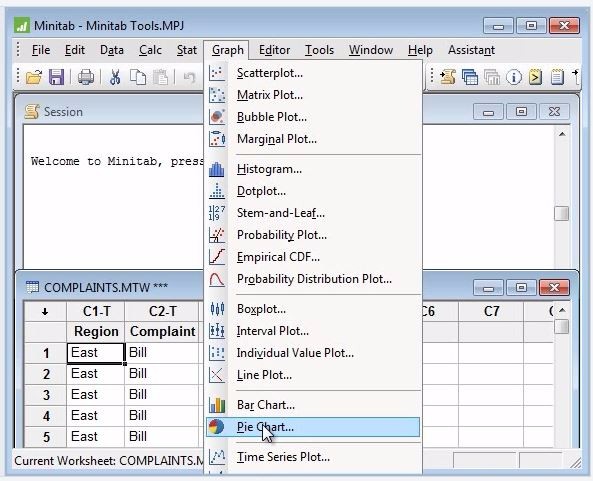Click the Complaint column name cell
This screenshot has width=593, height=481.
point(162,332)
